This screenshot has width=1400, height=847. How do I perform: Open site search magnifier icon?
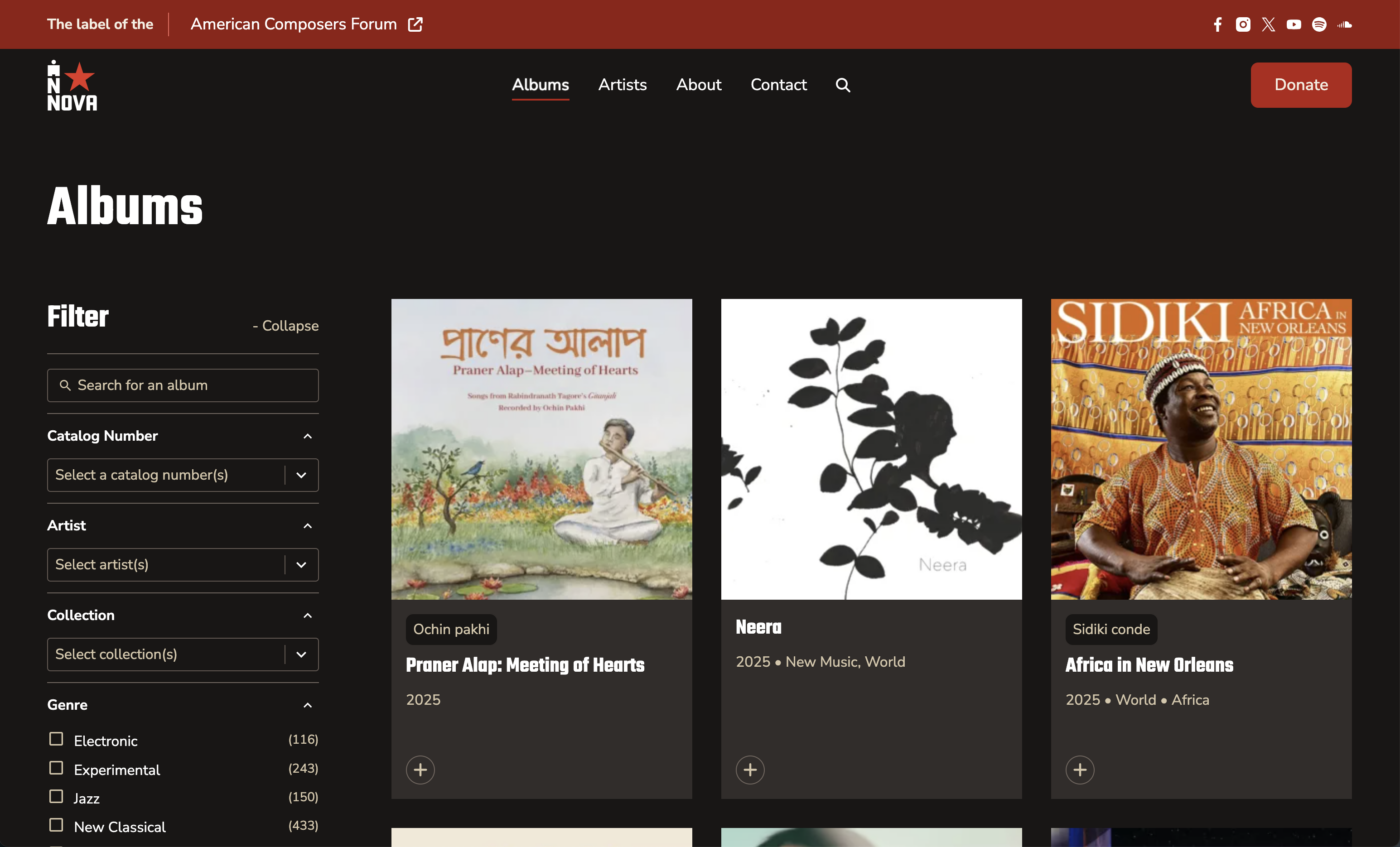[843, 85]
